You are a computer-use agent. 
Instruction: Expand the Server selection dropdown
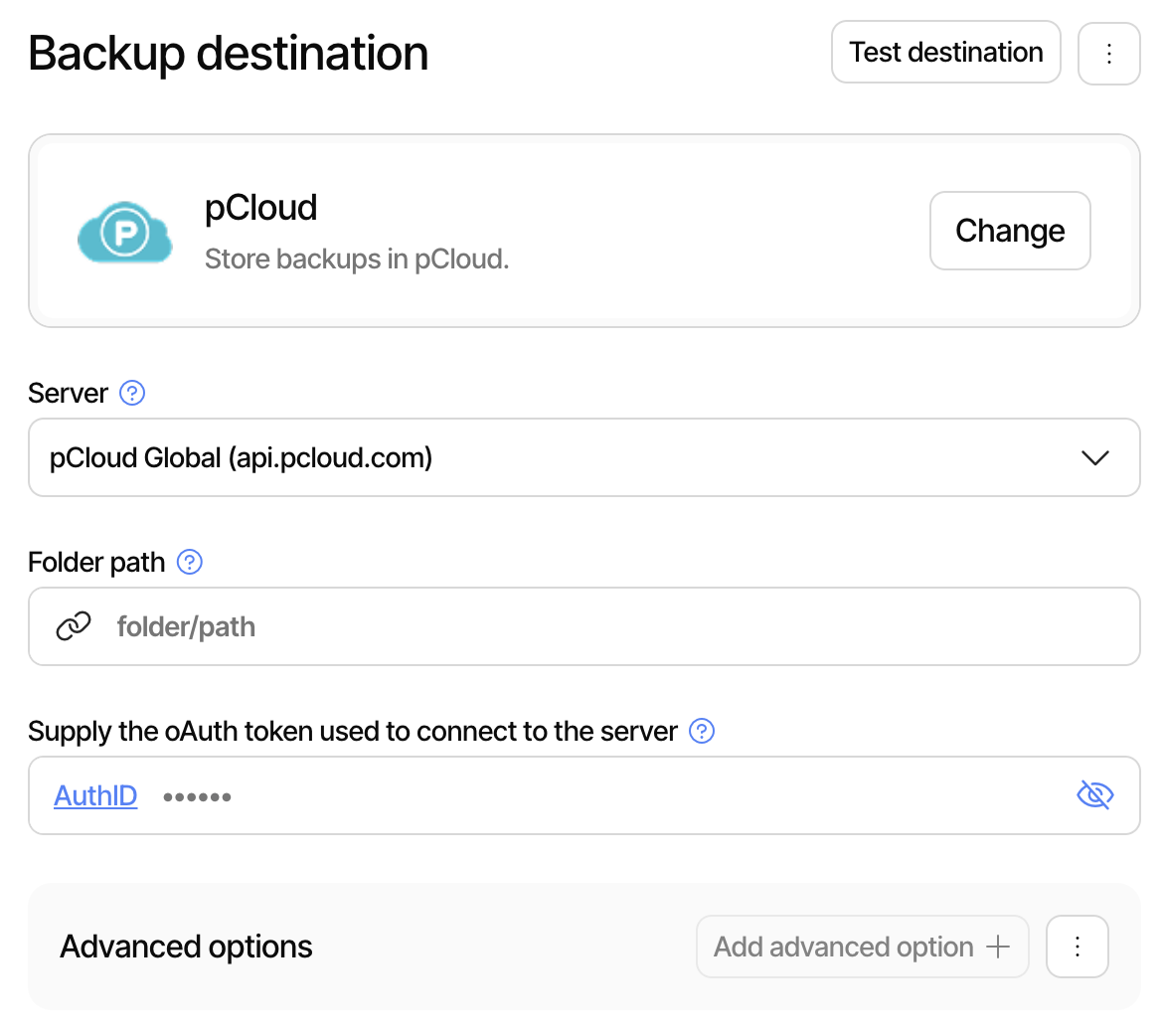point(1095,457)
